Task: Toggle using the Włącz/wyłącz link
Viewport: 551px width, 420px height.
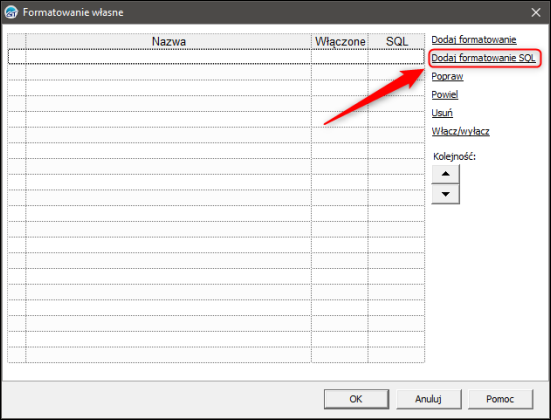Action: [x=460, y=131]
